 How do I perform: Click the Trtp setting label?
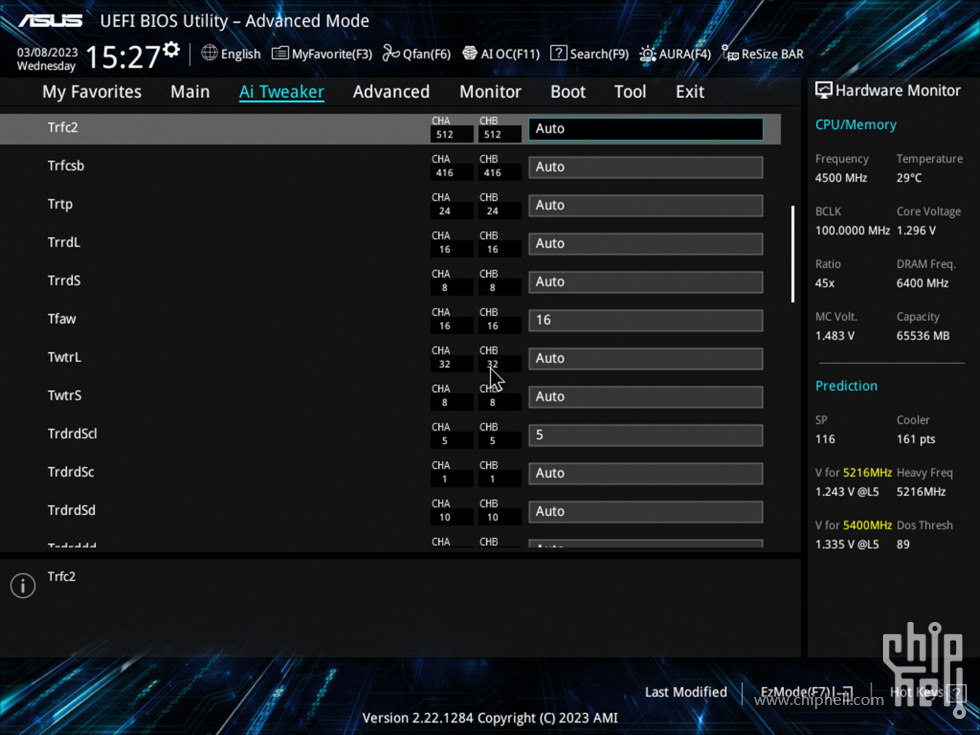tap(60, 204)
